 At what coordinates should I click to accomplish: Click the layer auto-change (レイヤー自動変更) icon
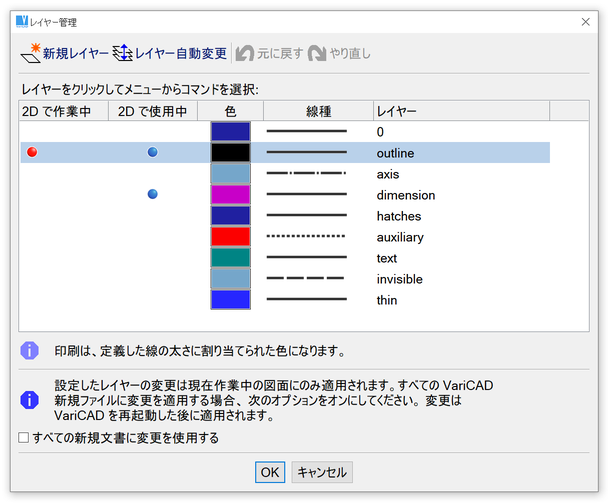point(123,53)
